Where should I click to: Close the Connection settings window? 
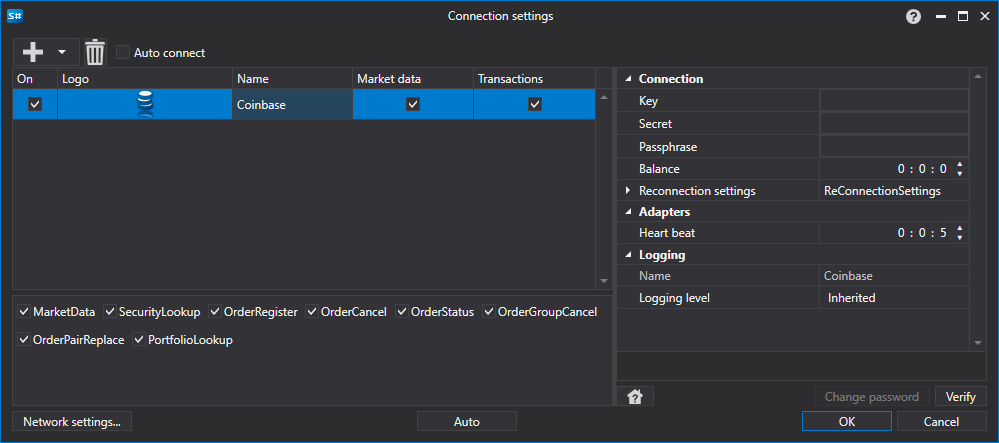[x=984, y=17]
